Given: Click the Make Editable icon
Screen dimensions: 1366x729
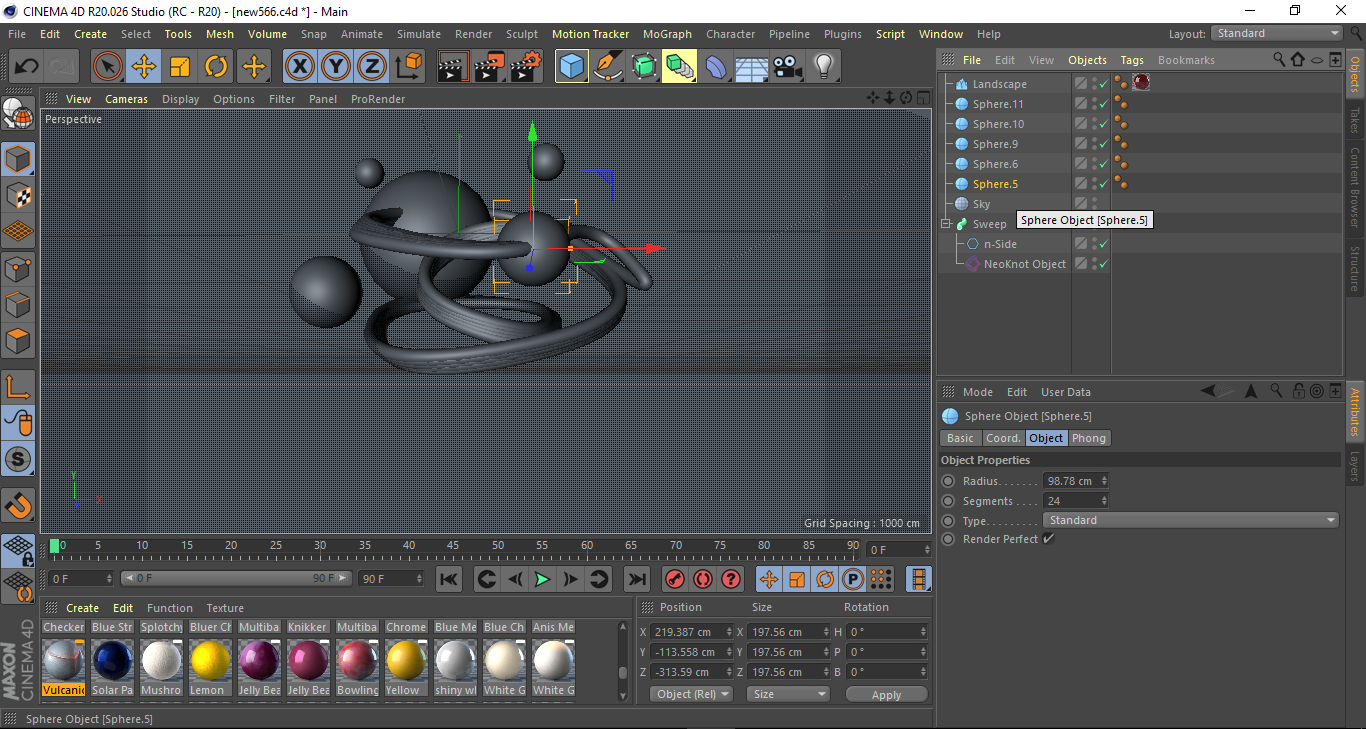Looking at the screenshot, I should pos(18,113).
